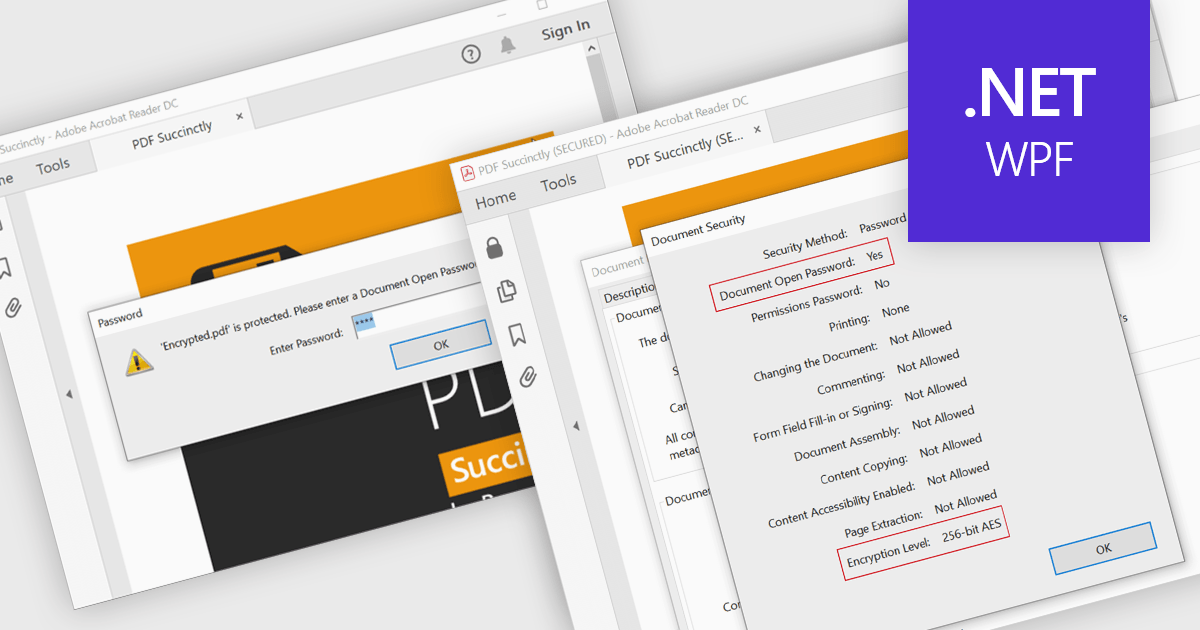This screenshot has height=630, width=1200.
Task: Open the Tools tab in the left Acrobat window
Action: coord(53,167)
